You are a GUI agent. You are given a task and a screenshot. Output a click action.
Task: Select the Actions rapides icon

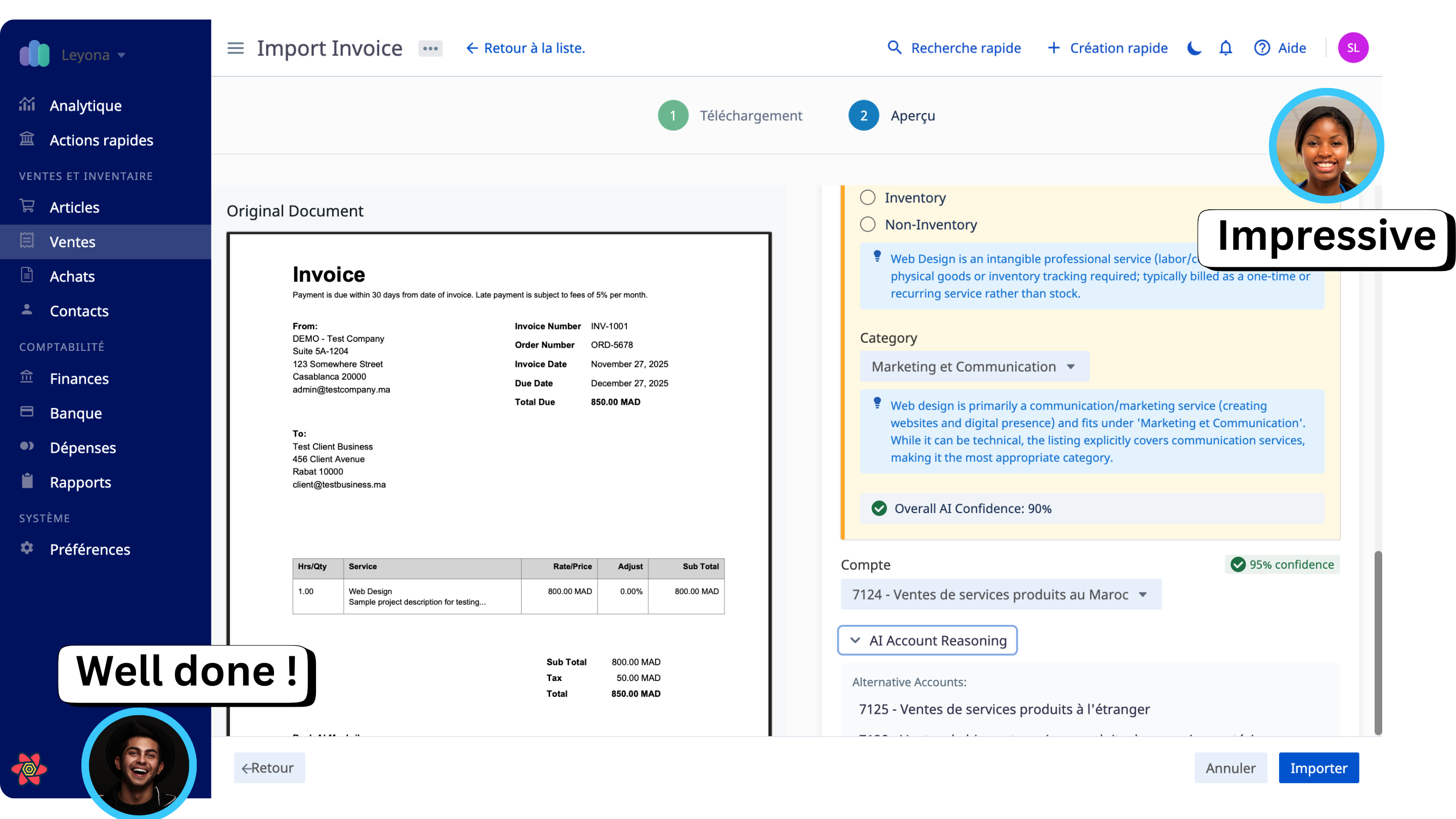tap(27, 139)
